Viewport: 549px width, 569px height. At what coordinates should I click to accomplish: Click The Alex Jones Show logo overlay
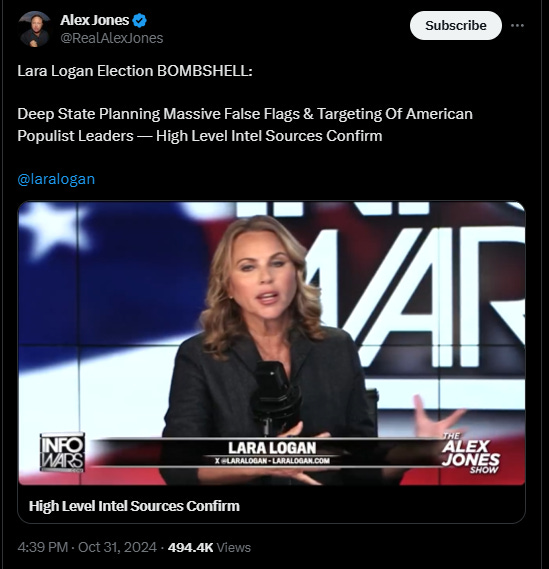pos(471,453)
